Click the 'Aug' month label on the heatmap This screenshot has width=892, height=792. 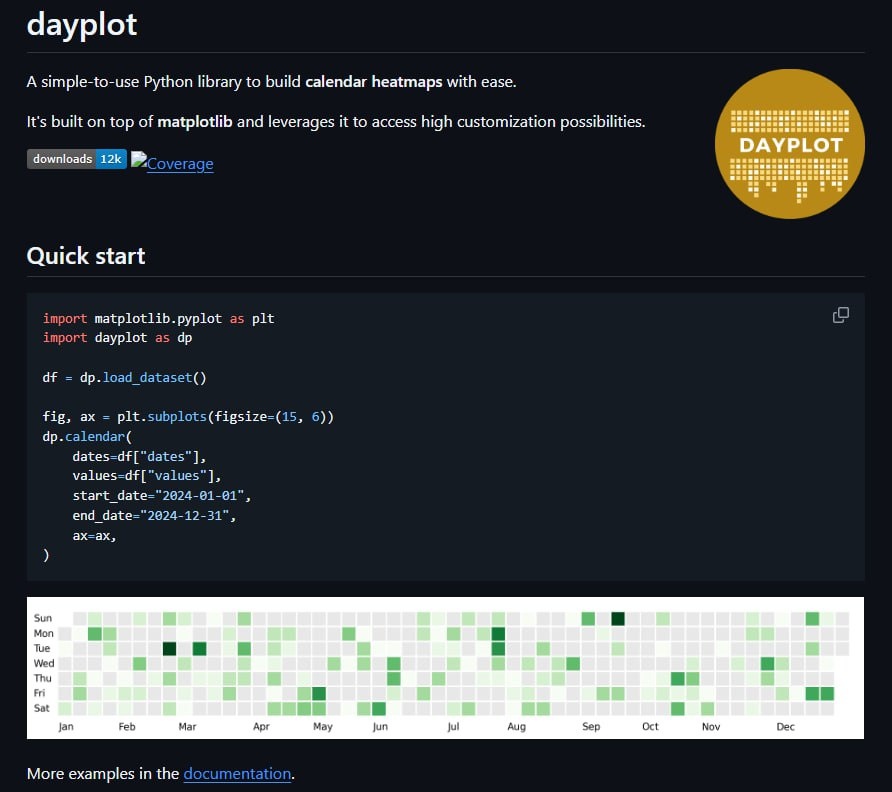(x=517, y=727)
